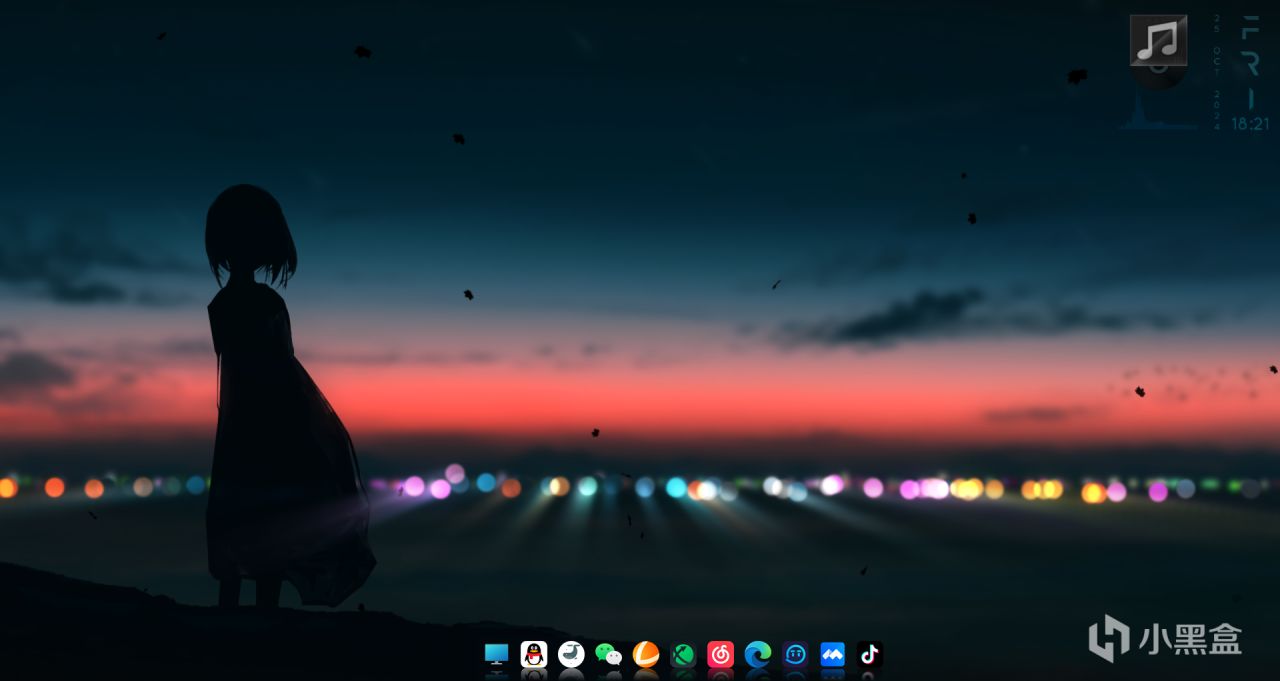
Task: Click the vertical 25 OCT 2024 date
Action: point(1217,73)
